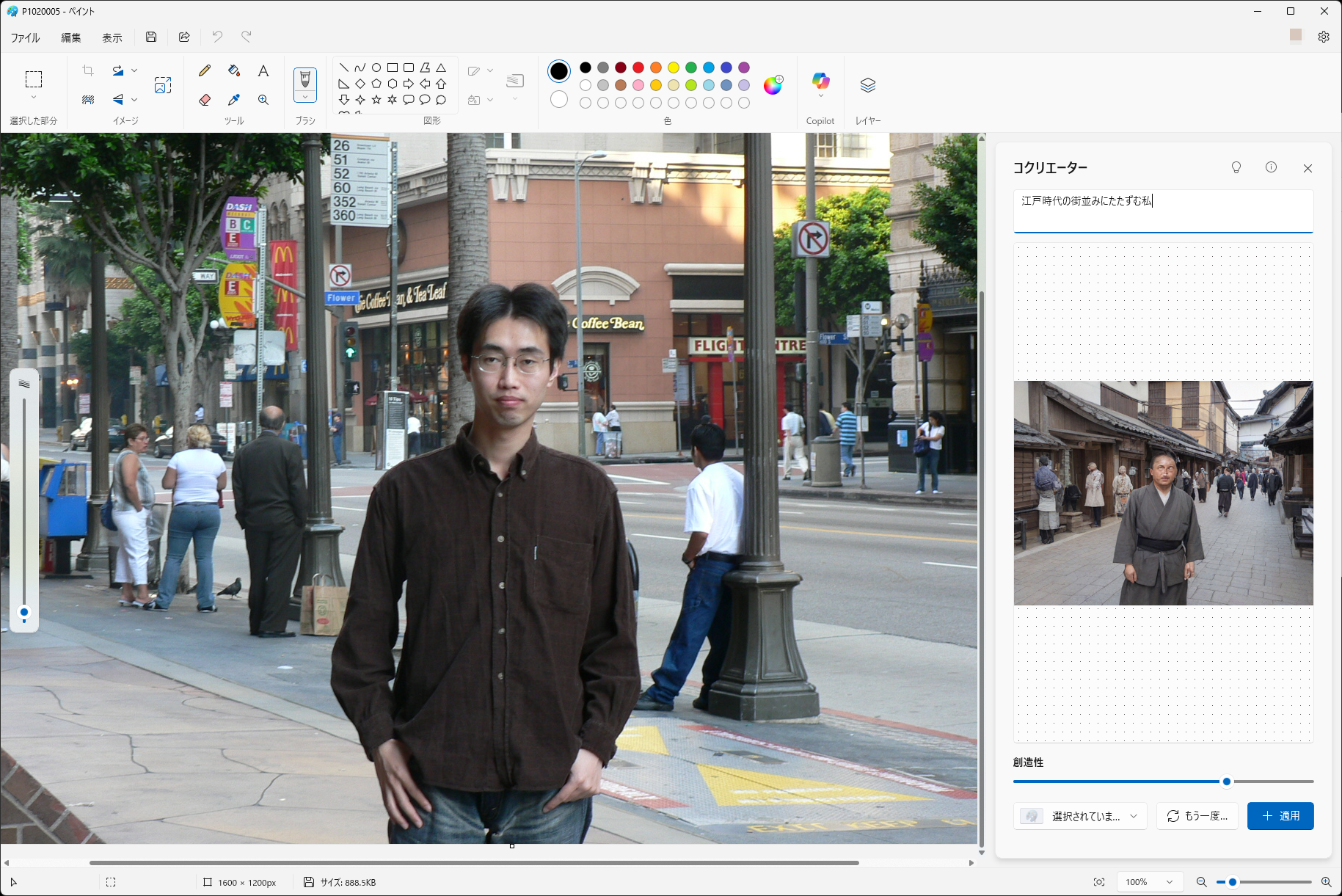Open the Layers panel
The width and height of the screenshot is (1342, 896).
(868, 85)
